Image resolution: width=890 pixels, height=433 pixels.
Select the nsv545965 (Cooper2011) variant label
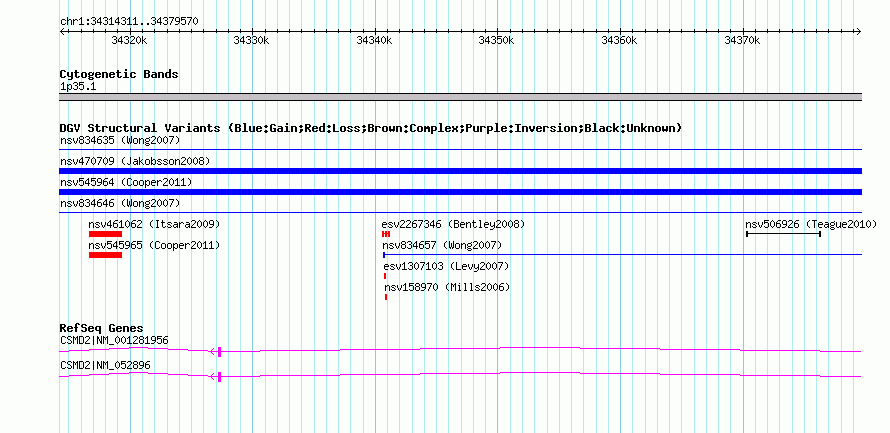[x=154, y=245]
